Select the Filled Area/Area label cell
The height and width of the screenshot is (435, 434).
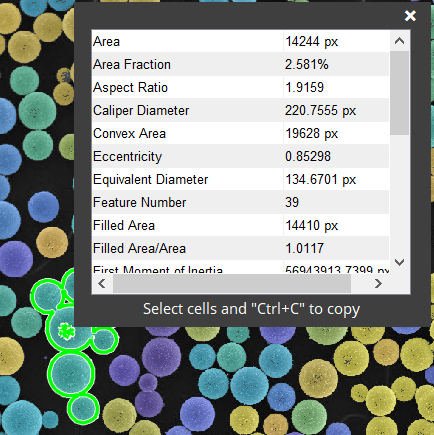187,248
